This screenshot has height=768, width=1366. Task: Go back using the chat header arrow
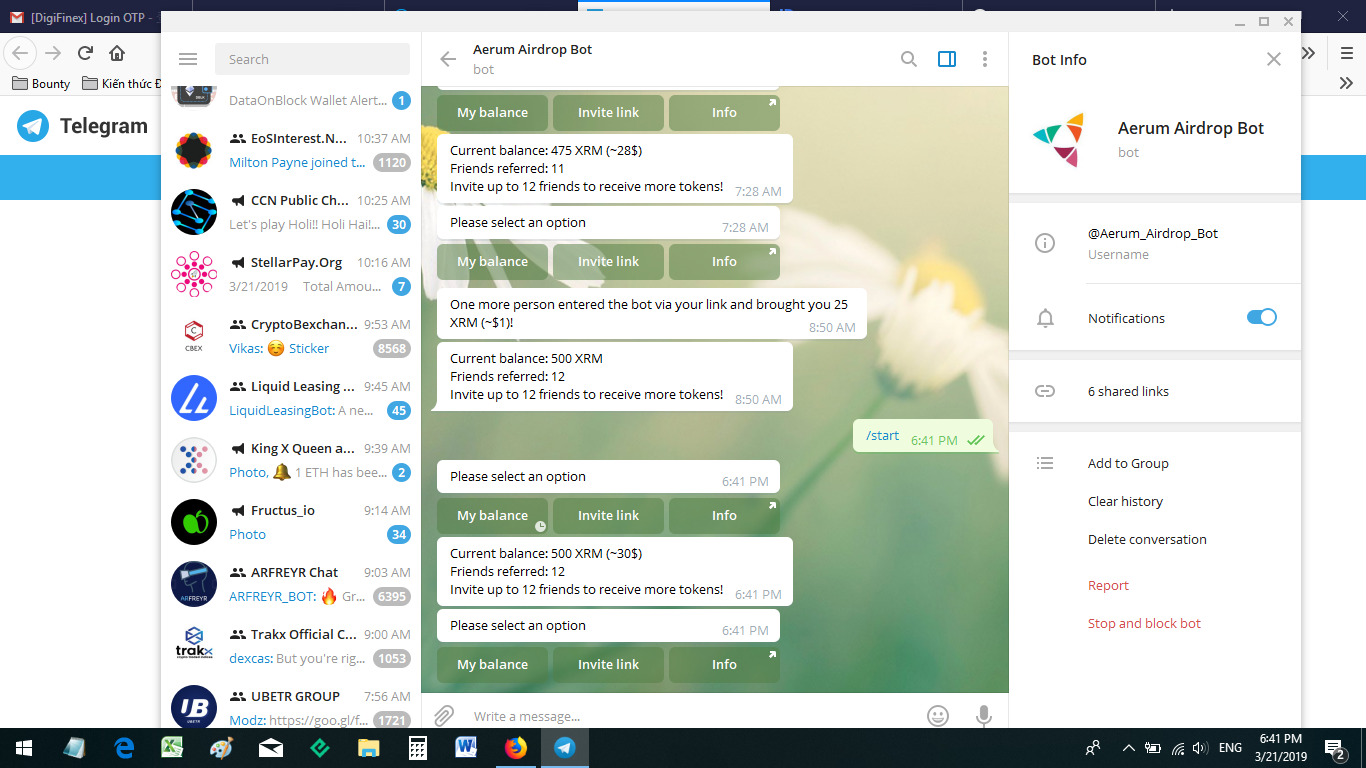448,59
